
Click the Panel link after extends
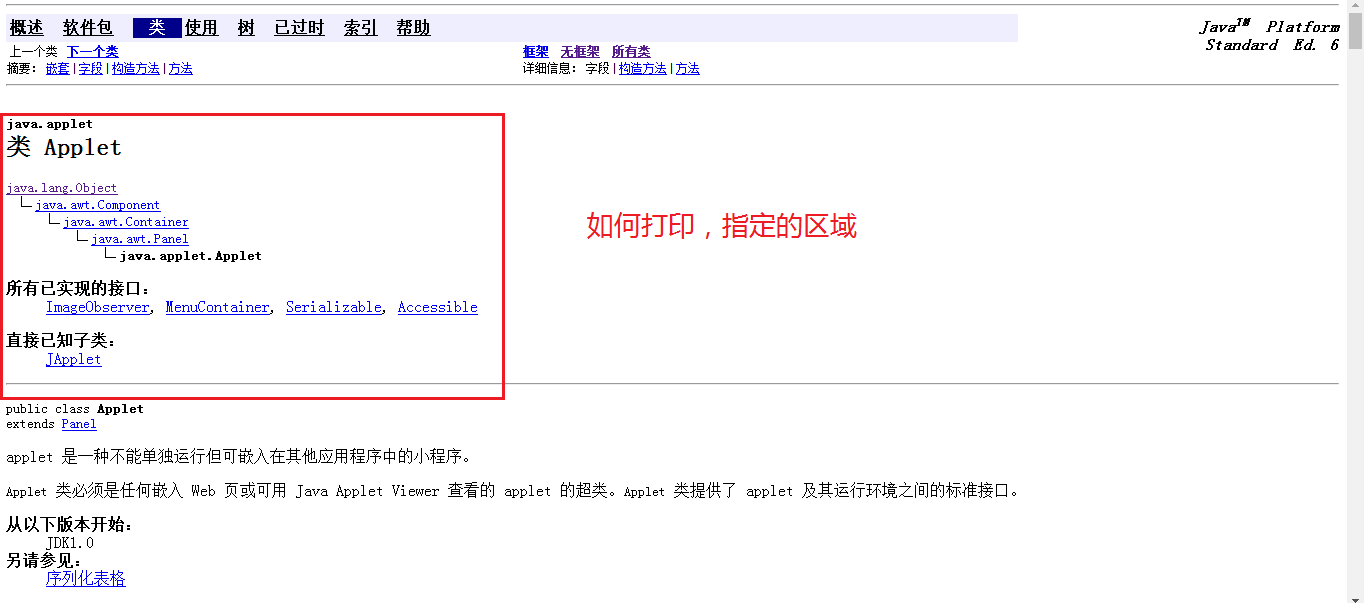point(79,424)
